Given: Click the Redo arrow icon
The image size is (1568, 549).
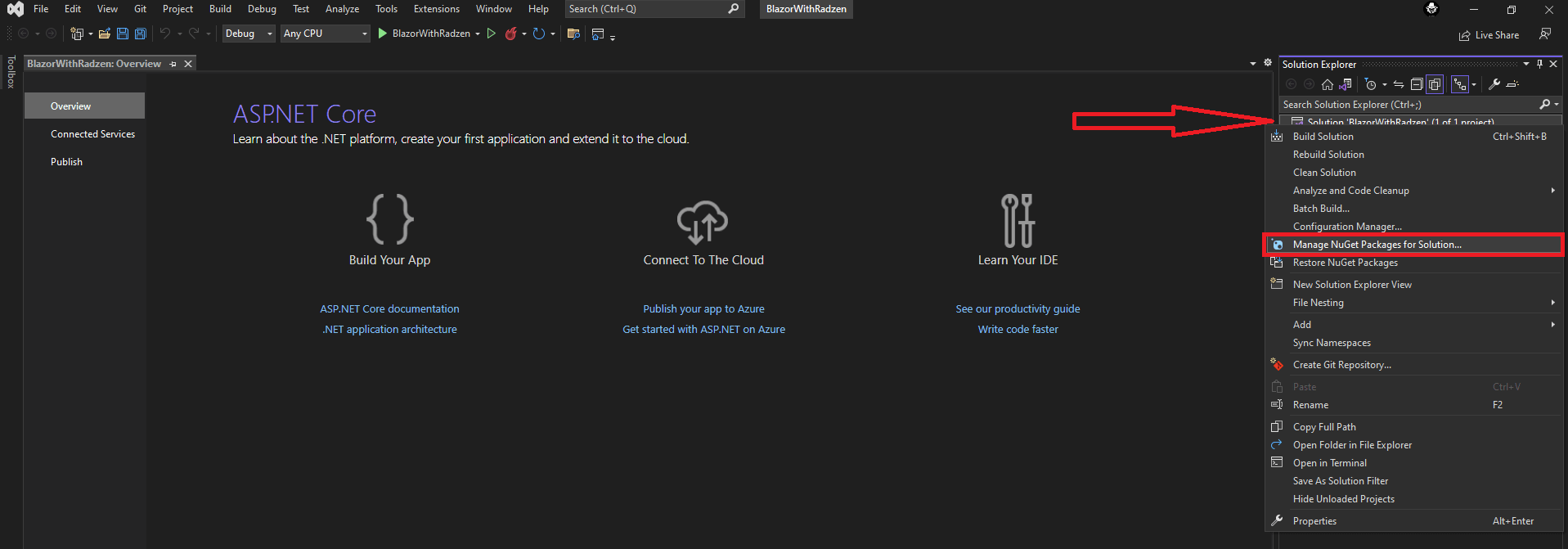Looking at the screenshot, I should (x=194, y=34).
